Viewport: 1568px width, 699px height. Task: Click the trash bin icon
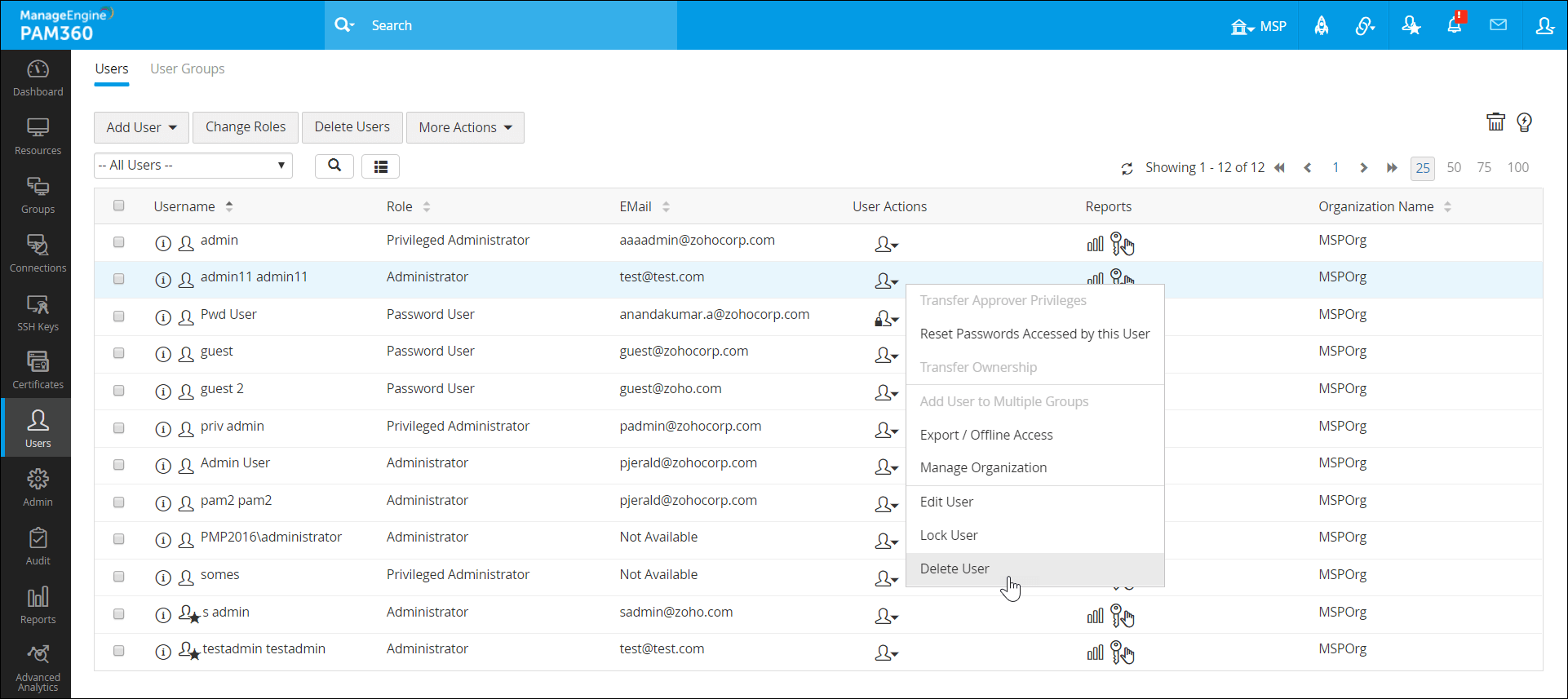(x=1495, y=122)
